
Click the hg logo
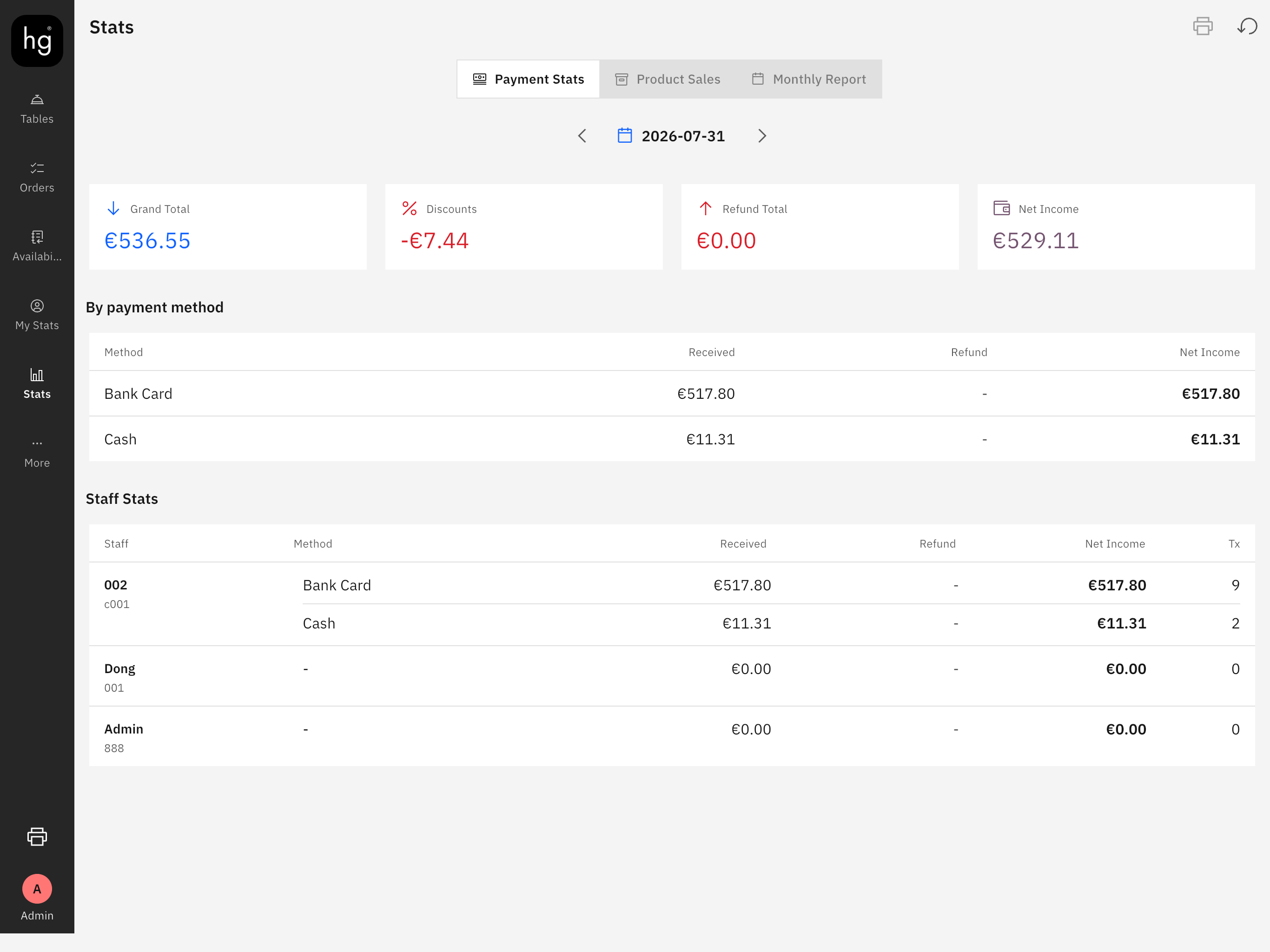point(37,41)
